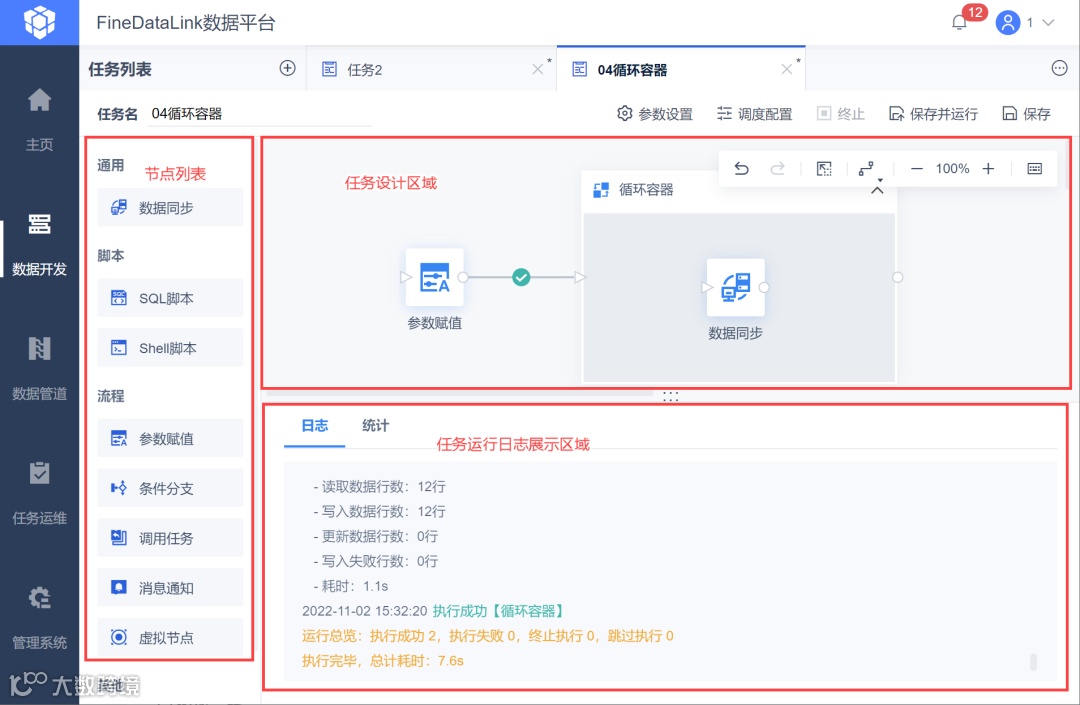The height and width of the screenshot is (705, 1080).
Task: Open the notification bell with 12 alerts
Action: tap(959, 23)
